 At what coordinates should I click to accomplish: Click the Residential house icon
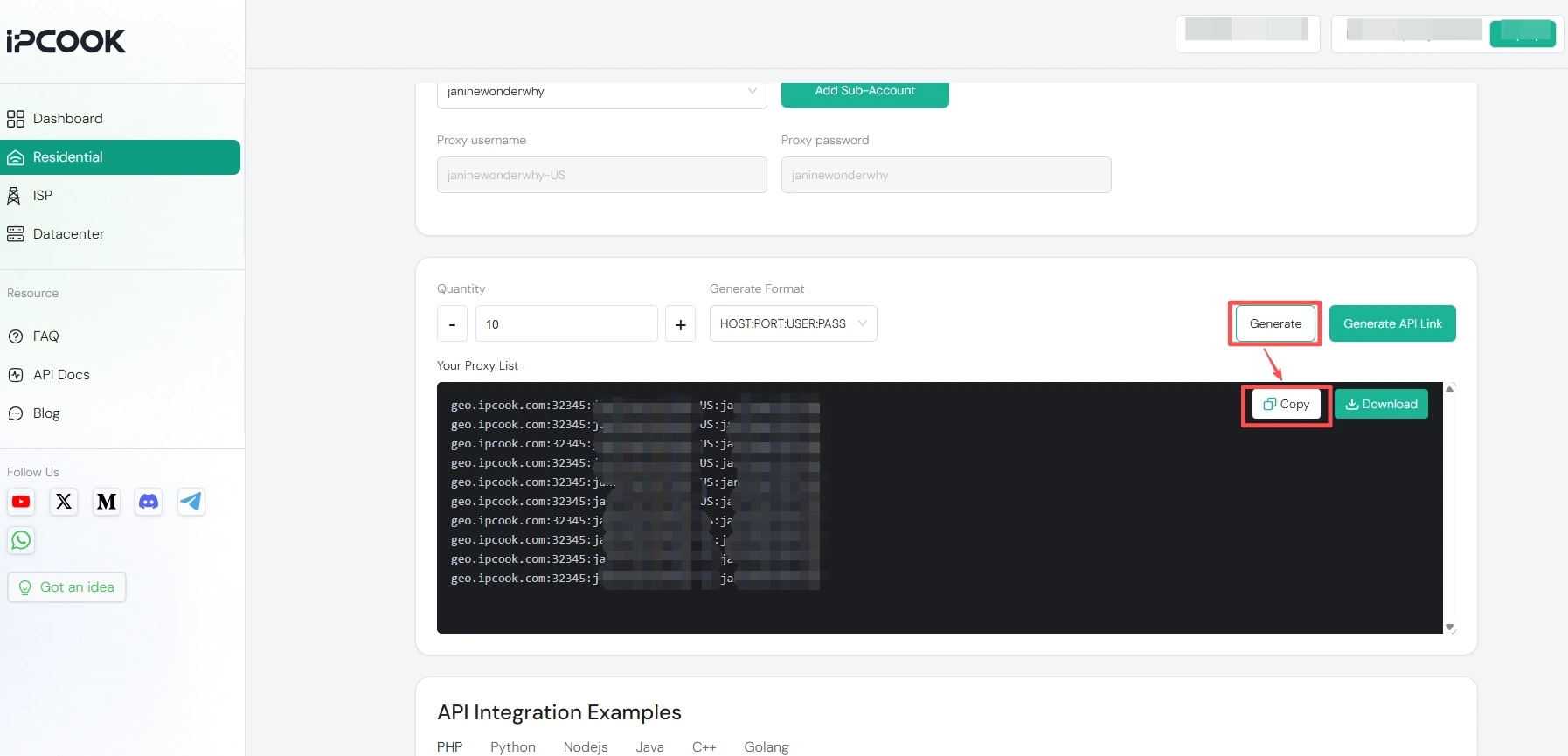(x=16, y=157)
